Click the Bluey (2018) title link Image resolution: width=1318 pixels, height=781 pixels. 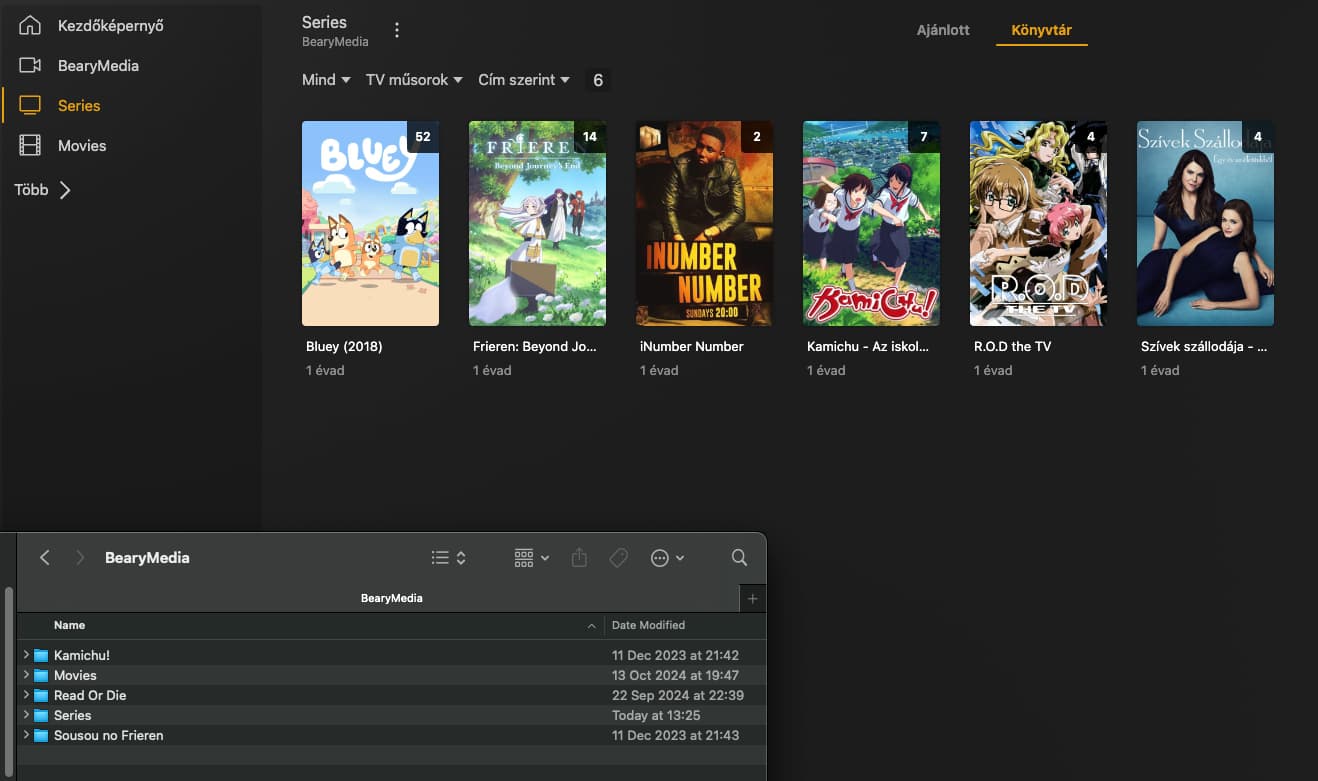click(344, 346)
